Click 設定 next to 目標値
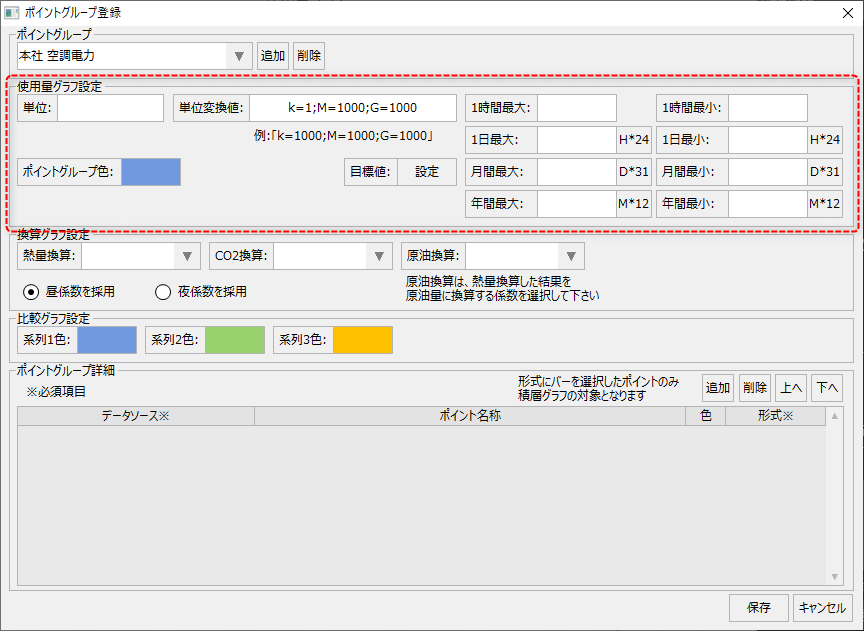This screenshot has width=864, height=631. (427, 172)
